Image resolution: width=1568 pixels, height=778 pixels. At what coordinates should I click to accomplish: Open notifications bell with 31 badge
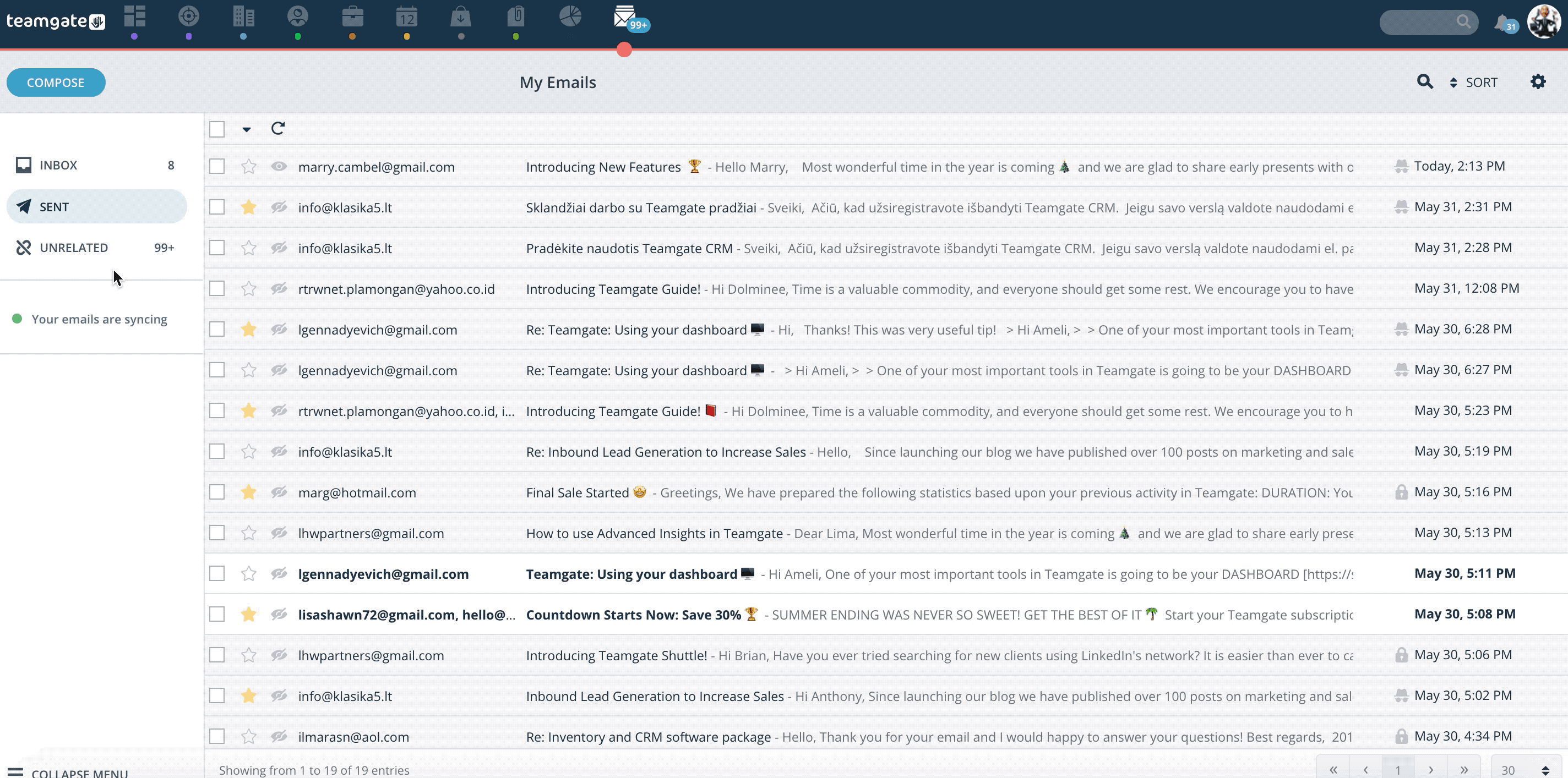pos(1505,24)
